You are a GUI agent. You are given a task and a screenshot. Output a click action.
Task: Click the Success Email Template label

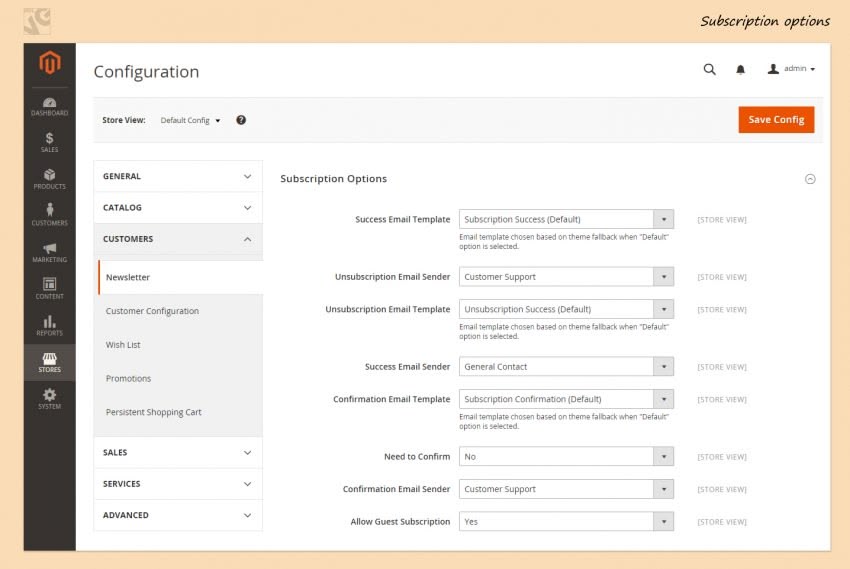coord(402,219)
